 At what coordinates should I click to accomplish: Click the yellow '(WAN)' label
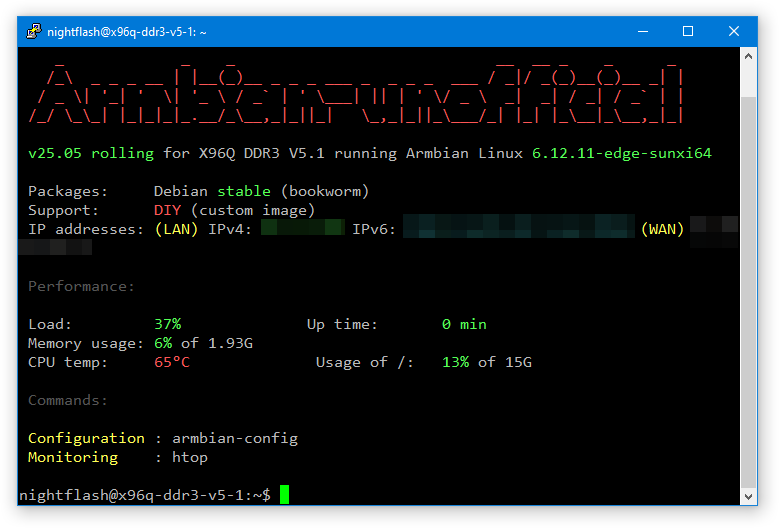[x=663, y=229]
